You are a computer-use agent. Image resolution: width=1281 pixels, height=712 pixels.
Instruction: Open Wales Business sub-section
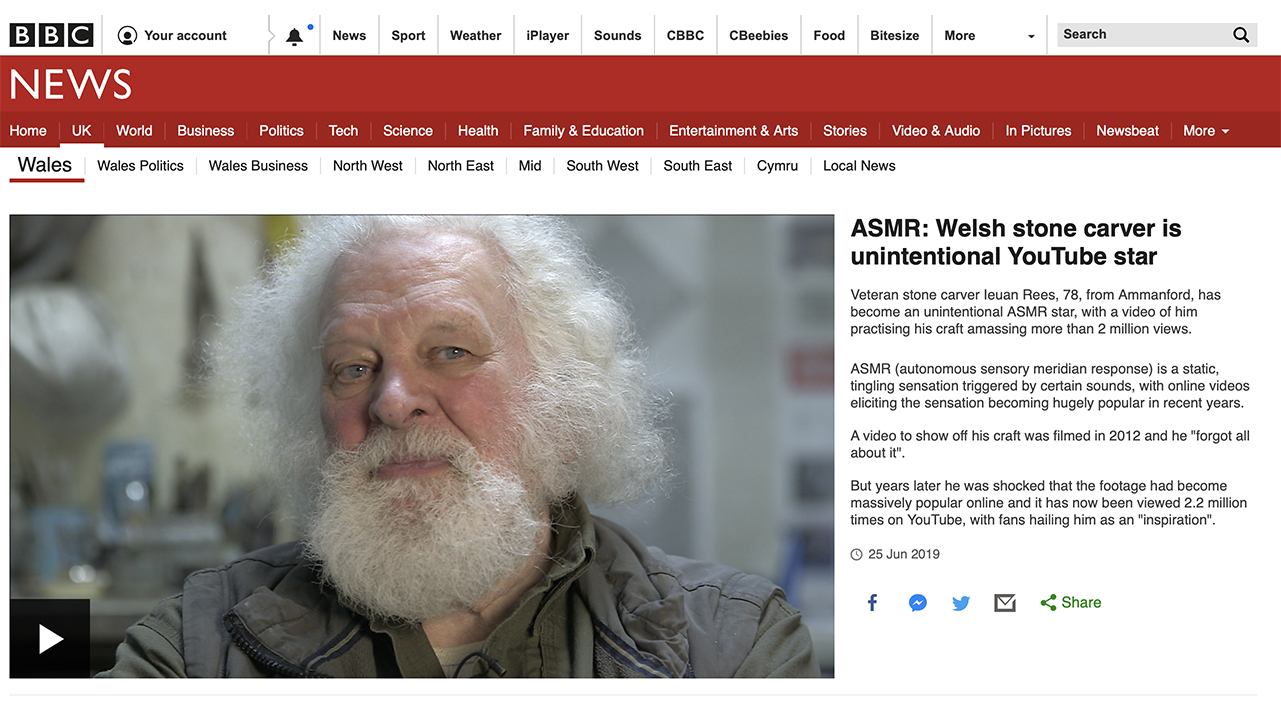[258, 166]
